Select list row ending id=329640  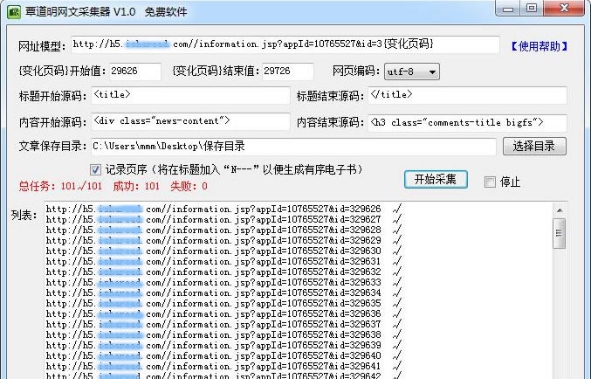(224, 356)
